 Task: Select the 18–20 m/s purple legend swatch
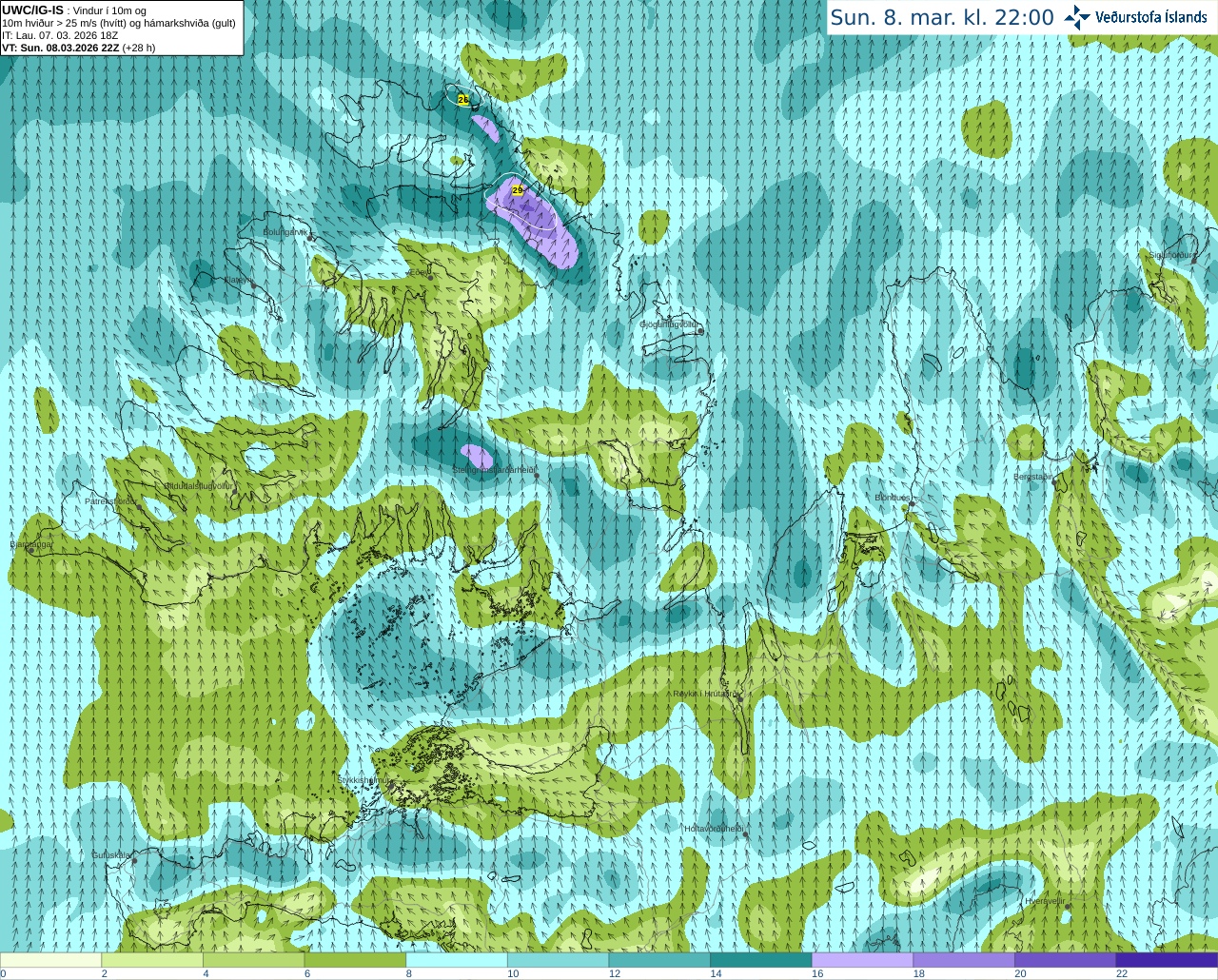[x=964, y=960]
